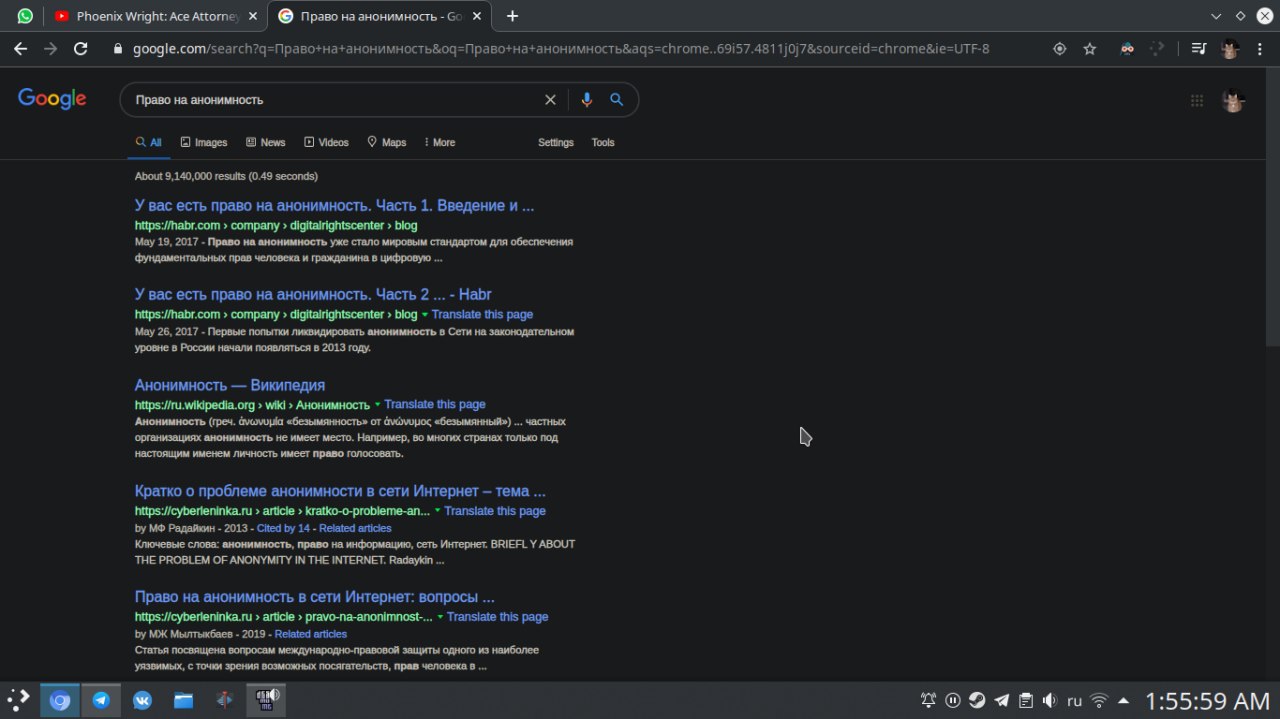Image resolution: width=1280 pixels, height=719 pixels.
Task: Open a new browser tab
Action: click(512, 16)
